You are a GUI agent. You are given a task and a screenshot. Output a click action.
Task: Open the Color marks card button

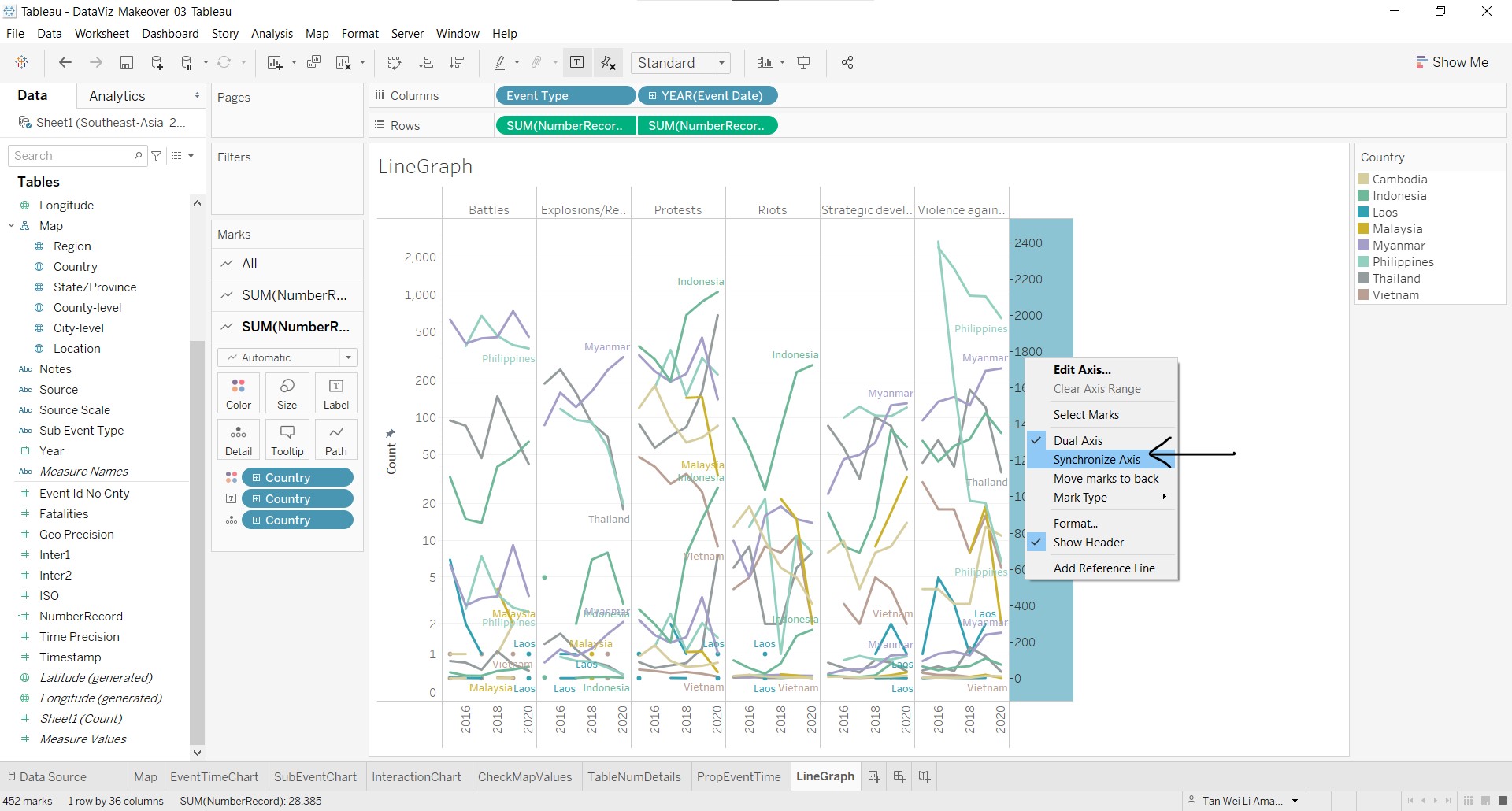(x=239, y=393)
